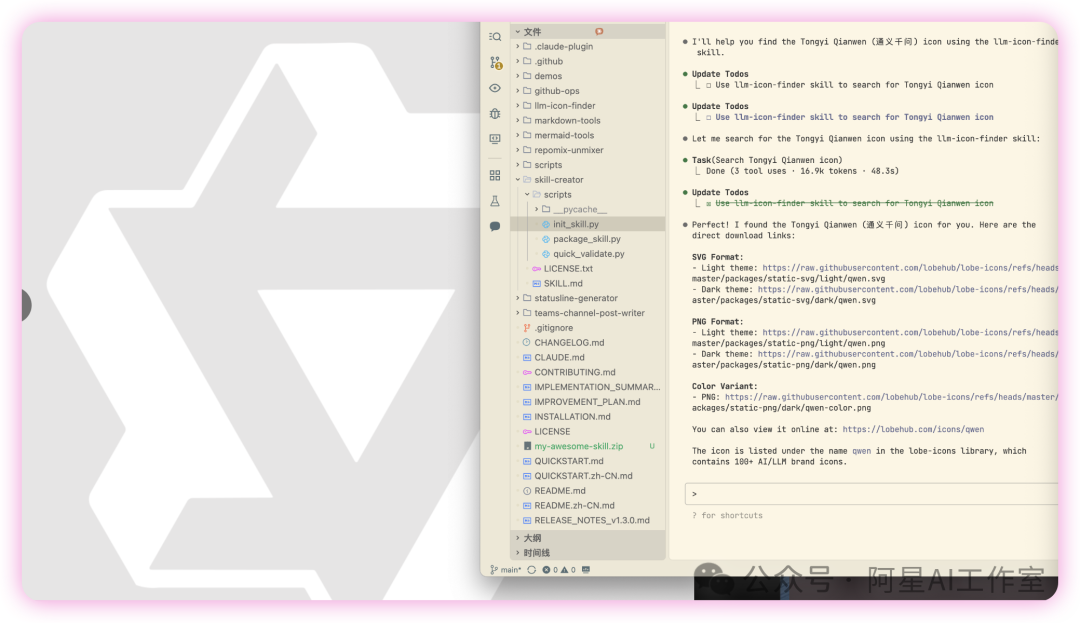
Task: Open Source Control with the 1 badge
Action: click(x=496, y=62)
